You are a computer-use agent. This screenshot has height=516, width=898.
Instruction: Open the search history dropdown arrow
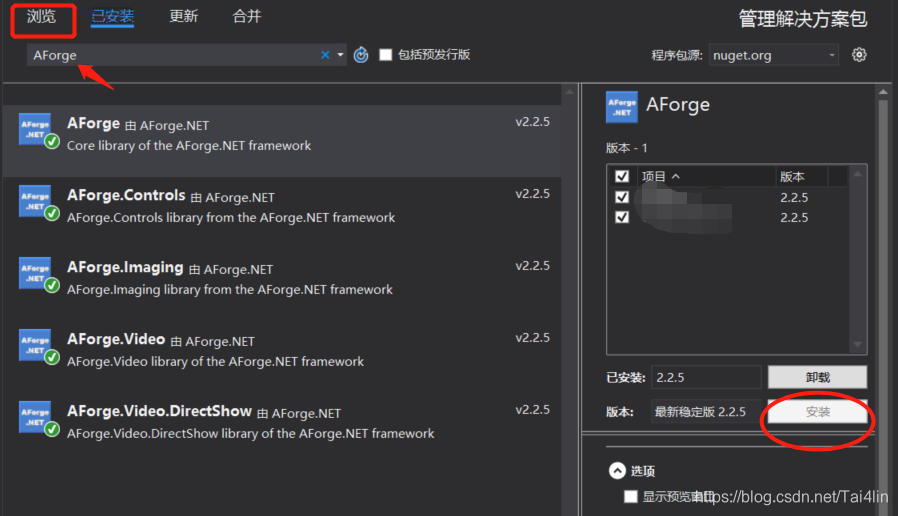click(340, 55)
